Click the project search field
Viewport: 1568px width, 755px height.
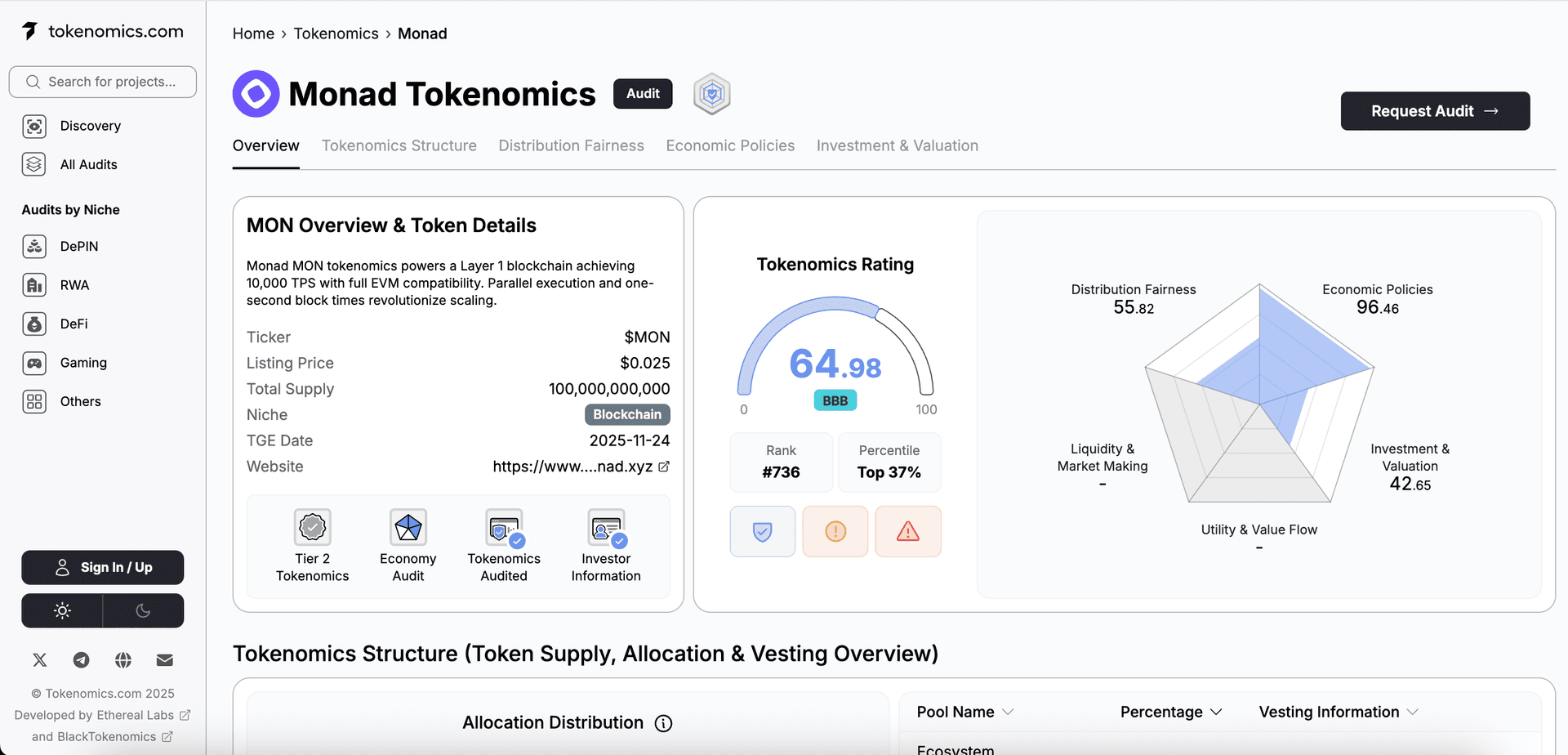pos(102,82)
